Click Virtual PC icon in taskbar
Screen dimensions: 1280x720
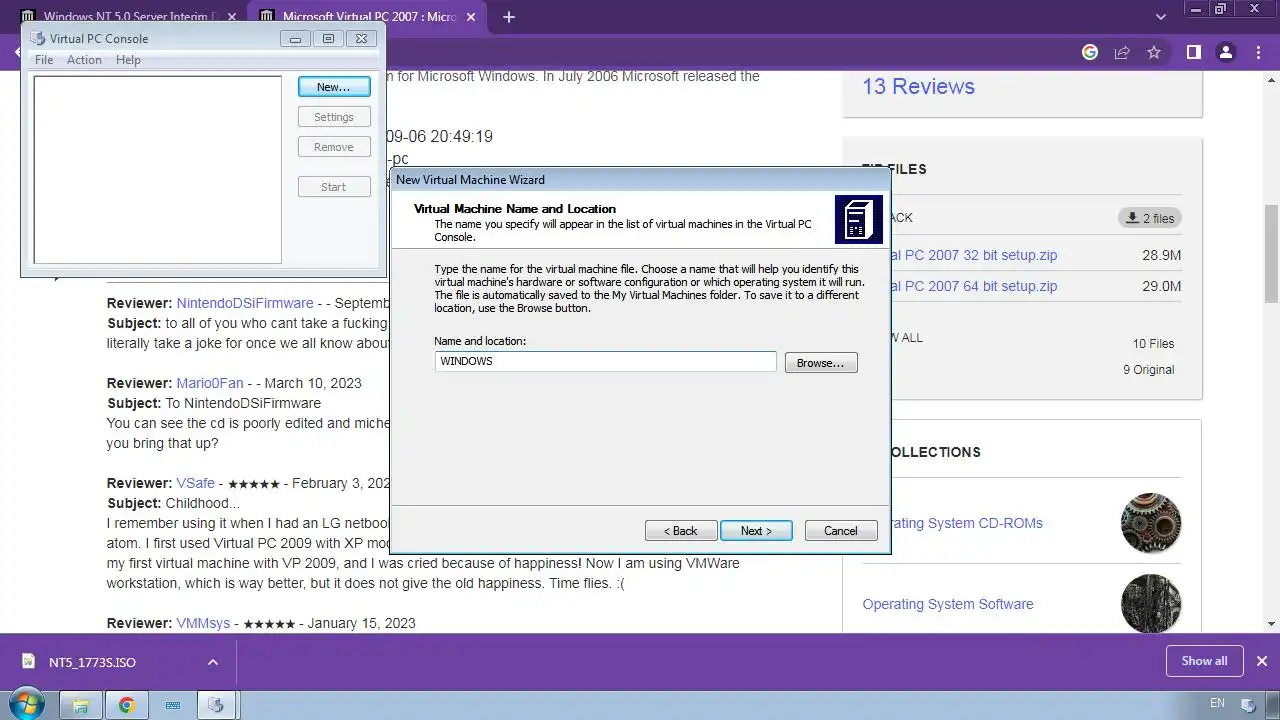click(x=216, y=705)
